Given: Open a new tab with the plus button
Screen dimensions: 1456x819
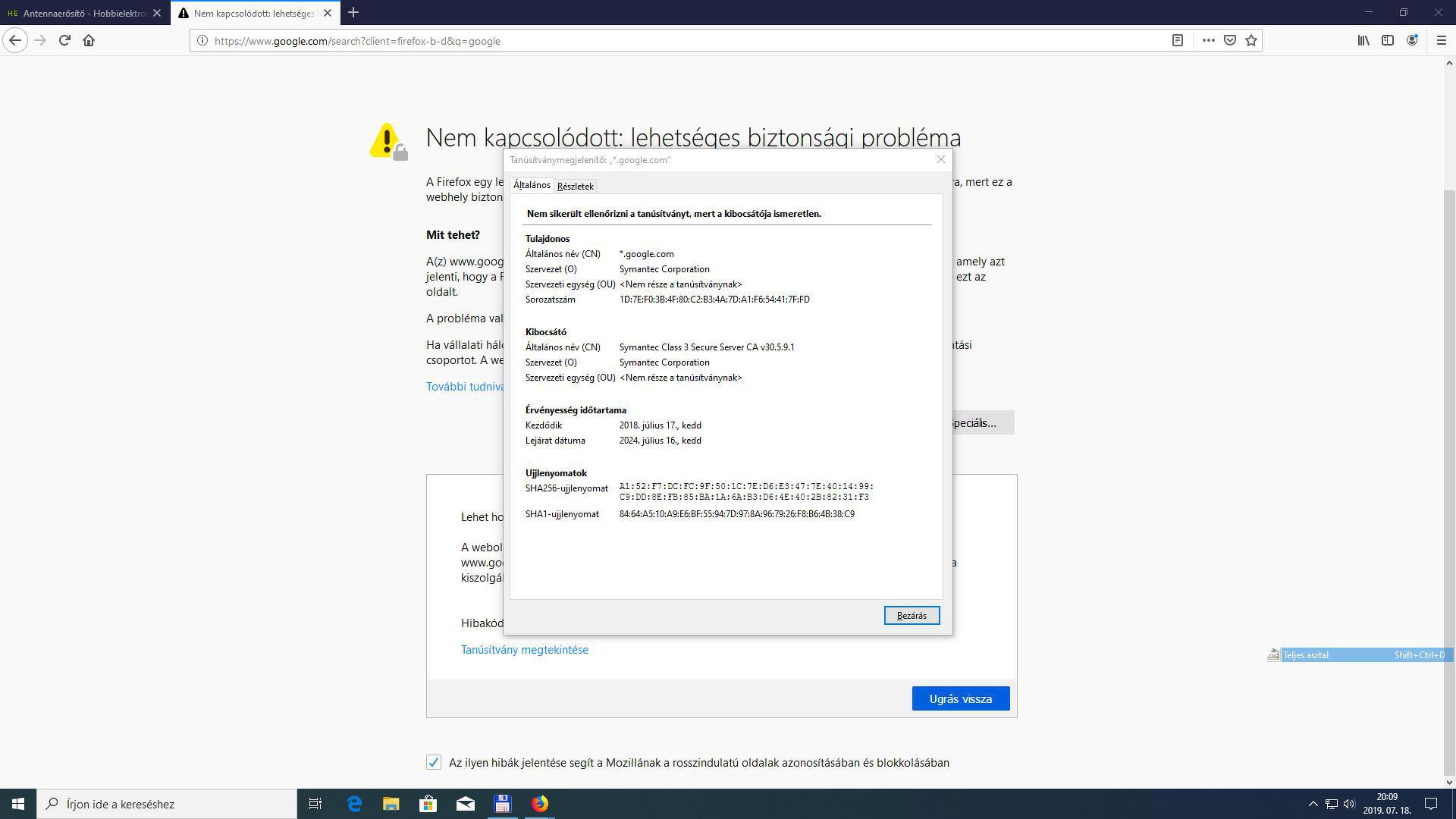Looking at the screenshot, I should pyautogui.click(x=353, y=13).
